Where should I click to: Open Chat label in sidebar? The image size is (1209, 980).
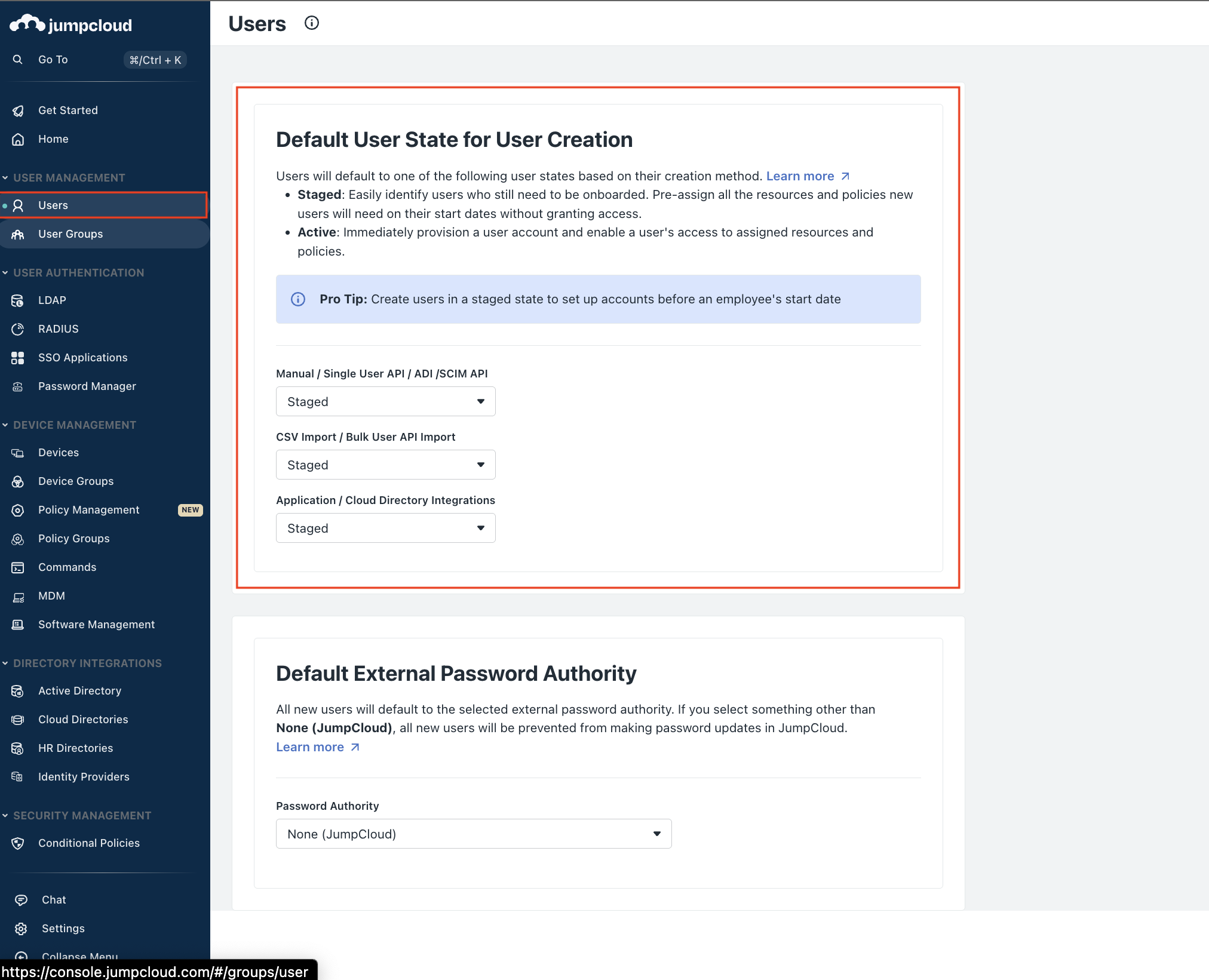[x=54, y=900]
